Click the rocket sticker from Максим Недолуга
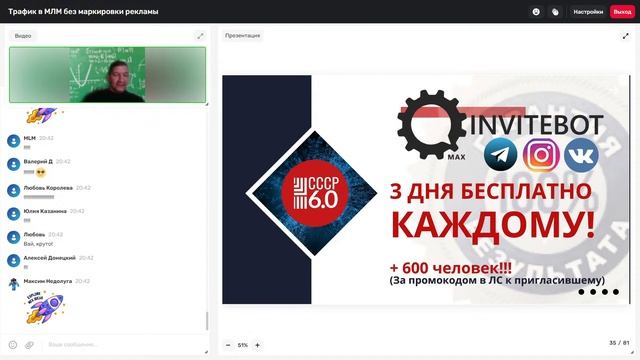The width and height of the screenshot is (640, 360). click(x=45, y=308)
